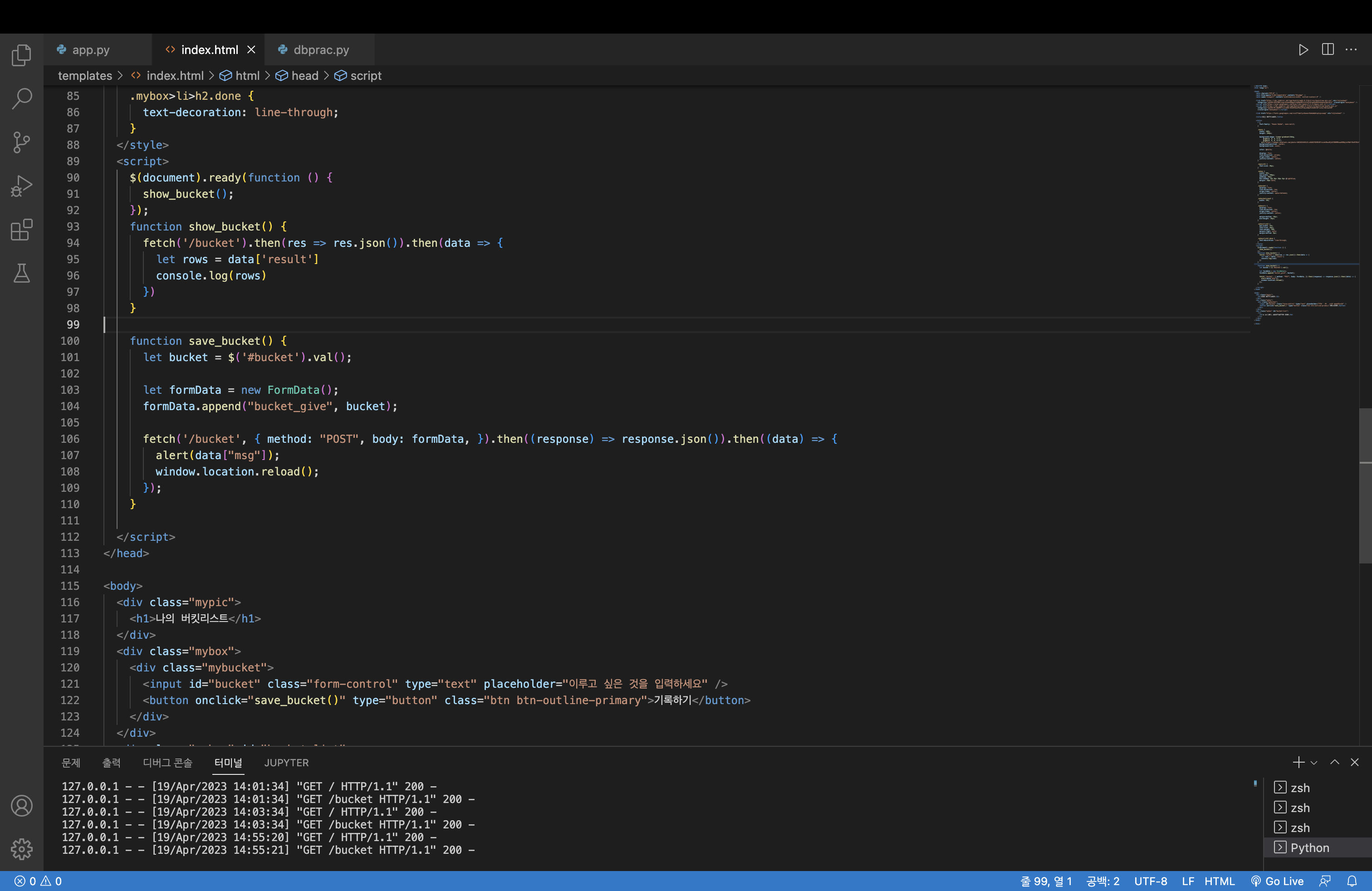Close the terminal panel
1372x891 pixels.
click(1355, 763)
